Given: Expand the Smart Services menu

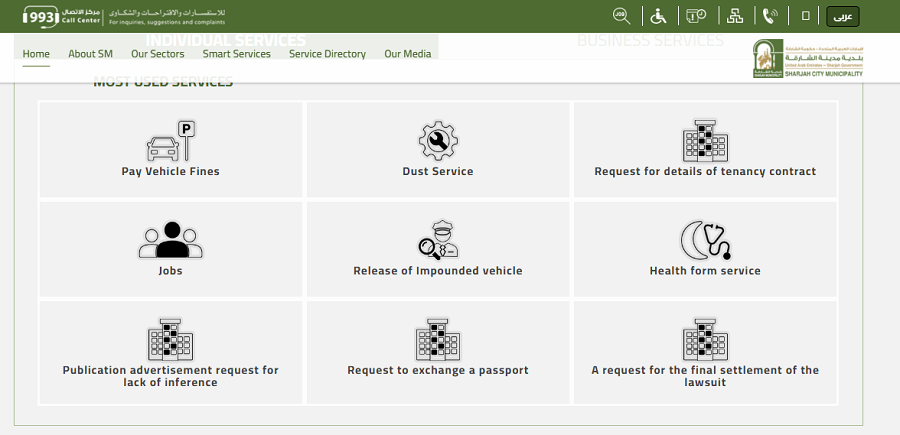Looking at the screenshot, I should pyautogui.click(x=237, y=54).
